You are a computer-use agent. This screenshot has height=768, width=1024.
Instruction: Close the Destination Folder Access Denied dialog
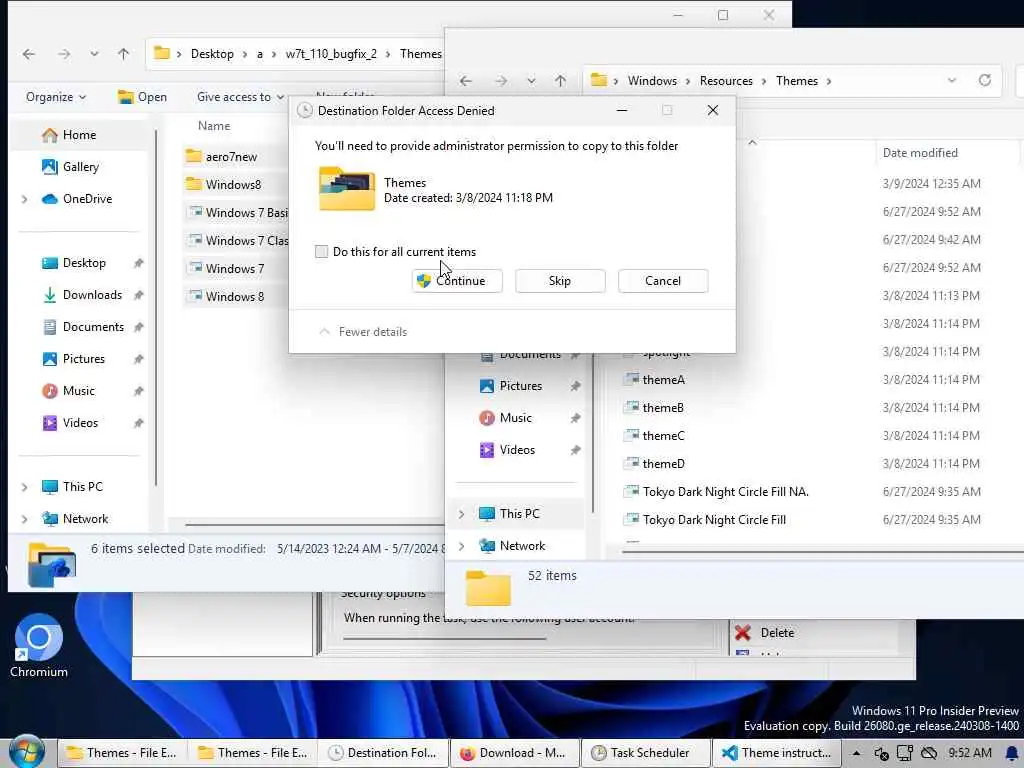pyautogui.click(x=712, y=110)
